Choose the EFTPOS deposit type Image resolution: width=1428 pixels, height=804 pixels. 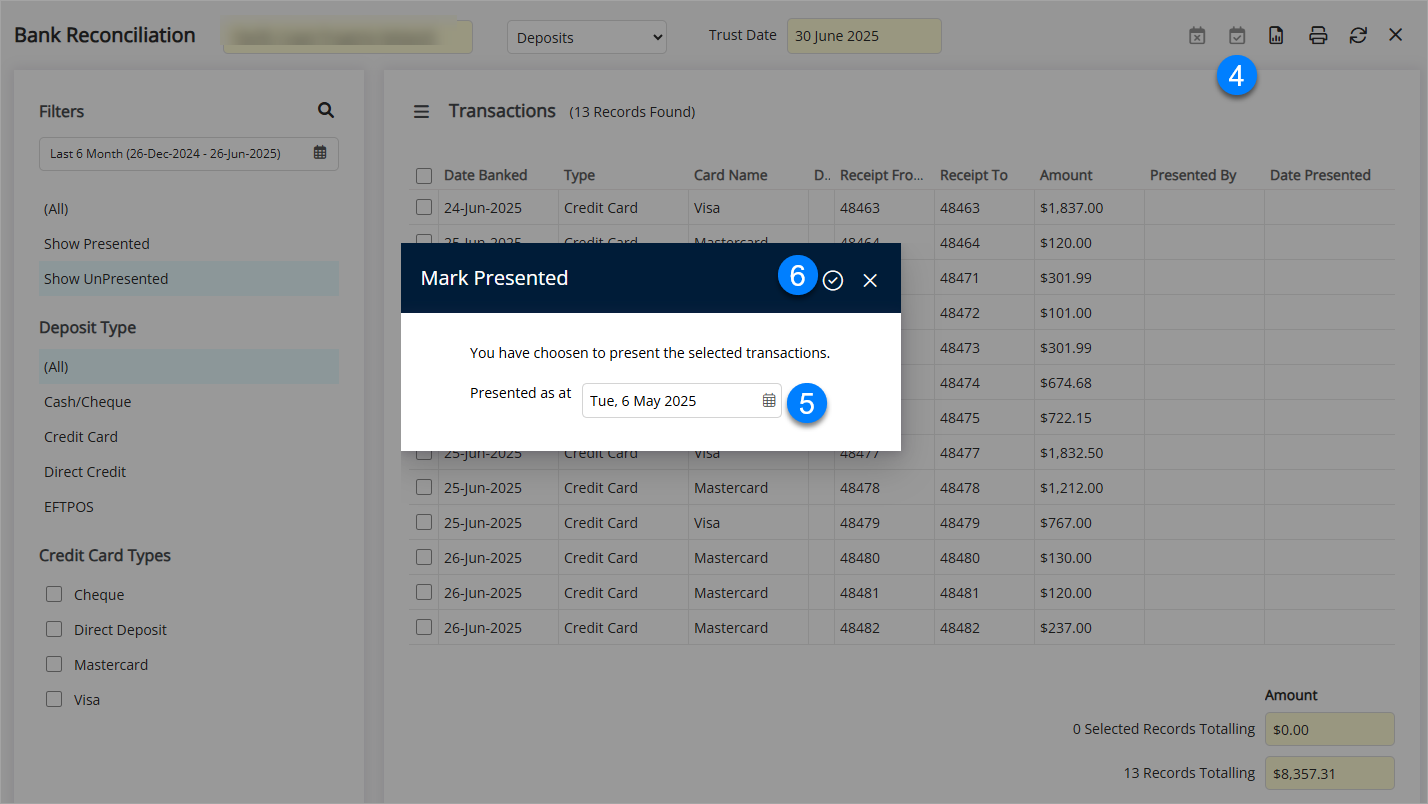click(x=69, y=507)
